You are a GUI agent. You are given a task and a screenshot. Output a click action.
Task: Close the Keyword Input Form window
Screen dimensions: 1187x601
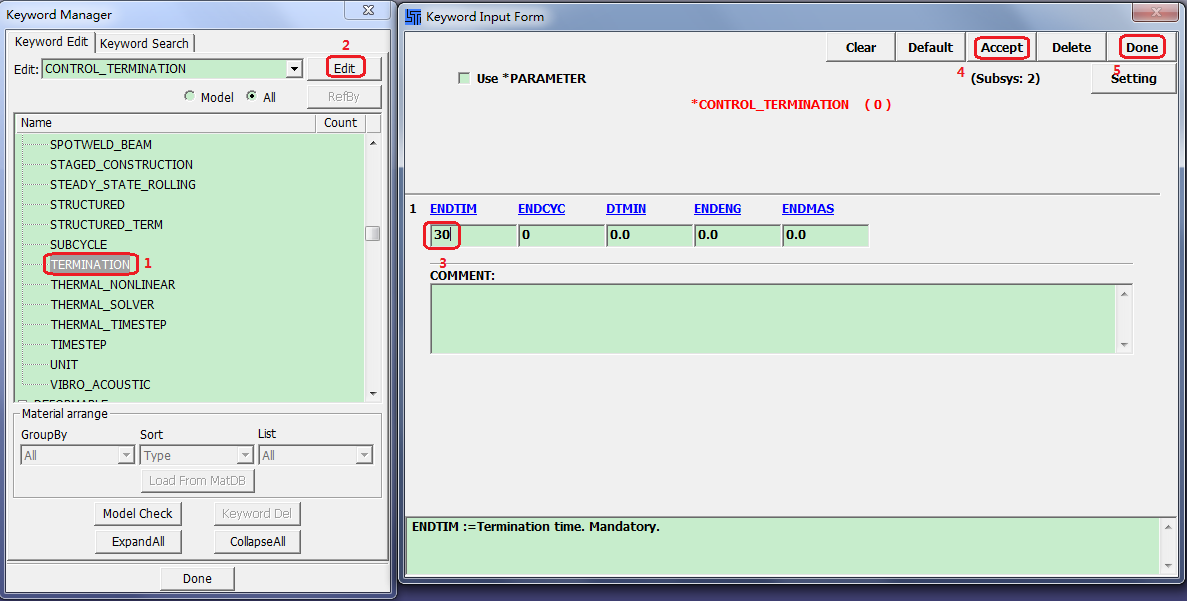1157,11
